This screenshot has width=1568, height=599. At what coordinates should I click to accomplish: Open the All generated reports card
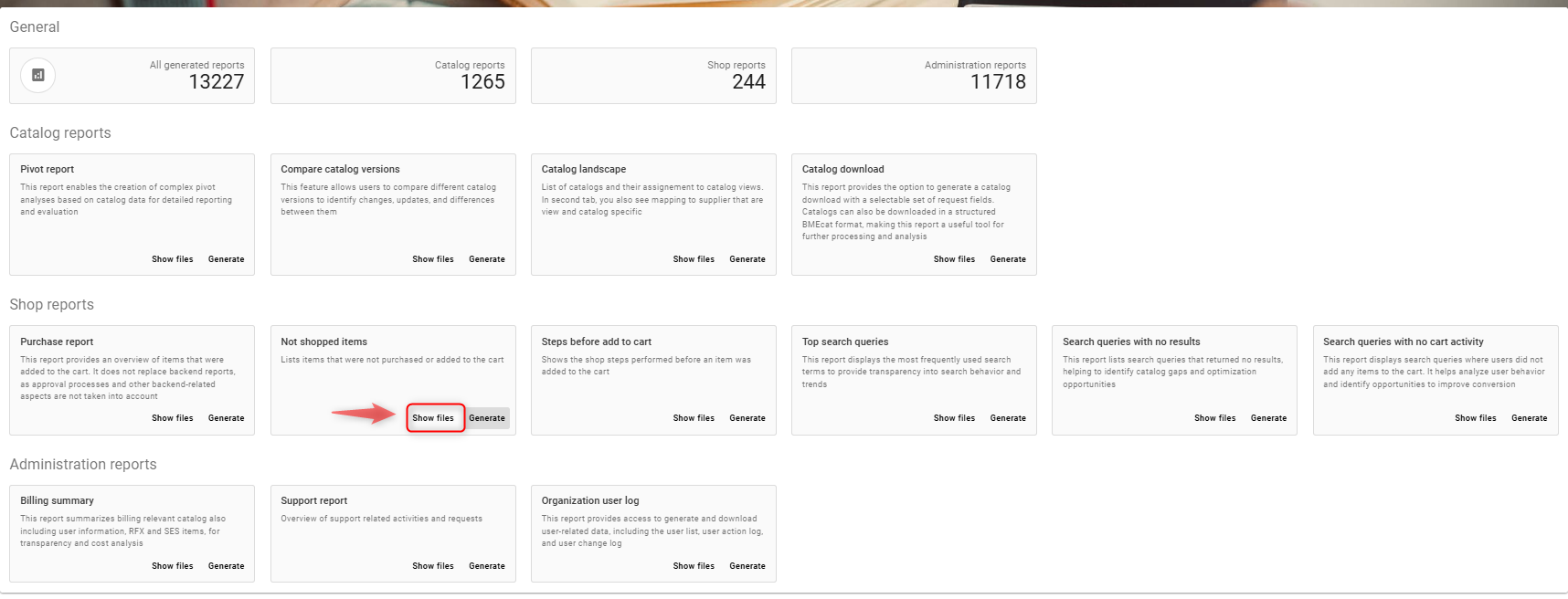[146, 76]
